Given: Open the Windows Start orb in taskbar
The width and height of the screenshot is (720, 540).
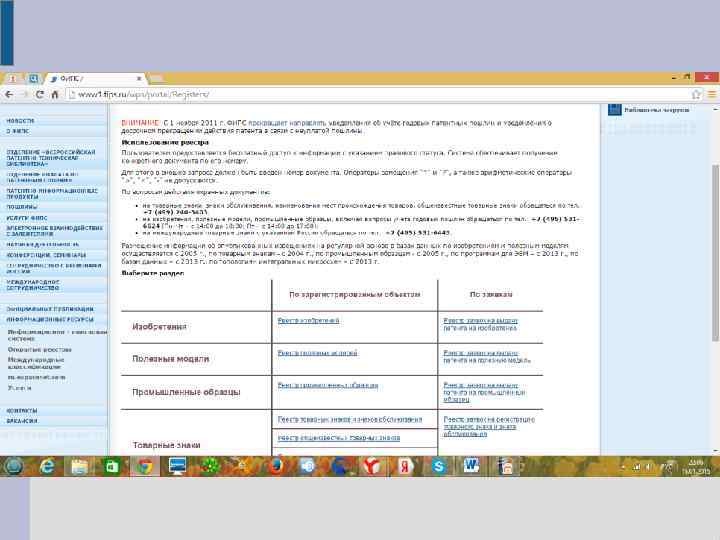Looking at the screenshot, I should (13, 467).
